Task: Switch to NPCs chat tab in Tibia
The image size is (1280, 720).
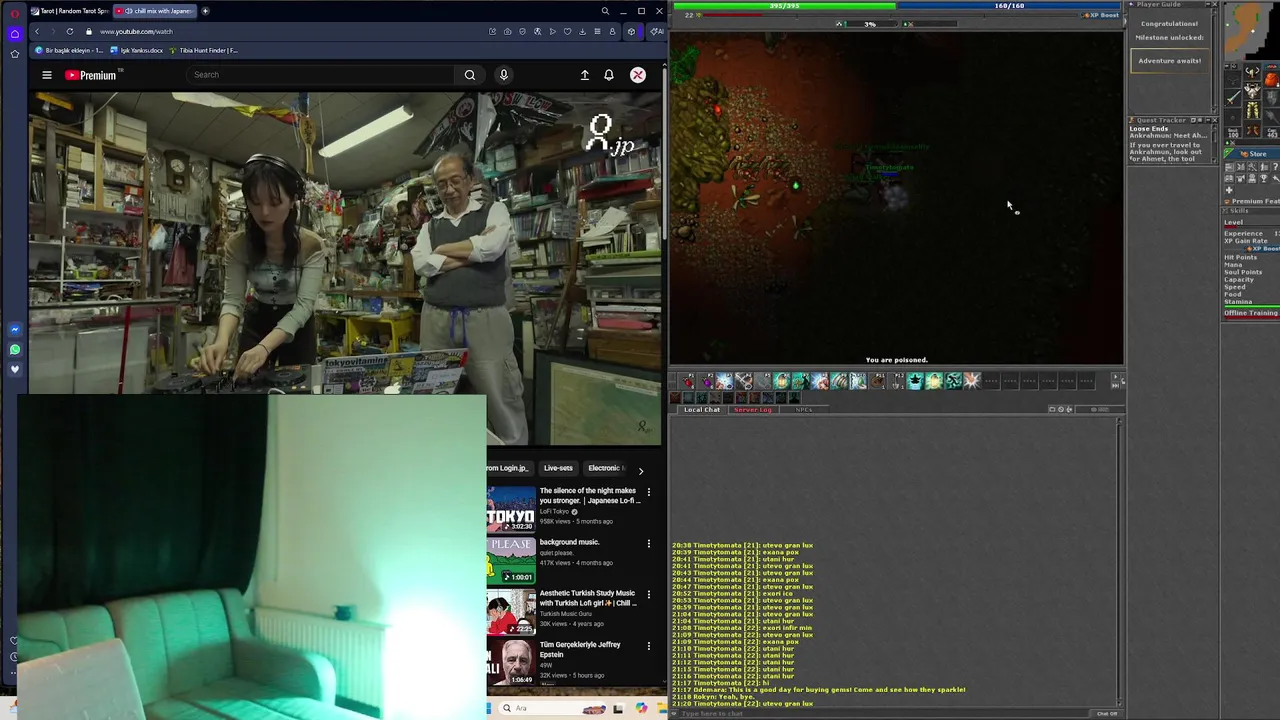Action: pyautogui.click(x=803, y=409)
